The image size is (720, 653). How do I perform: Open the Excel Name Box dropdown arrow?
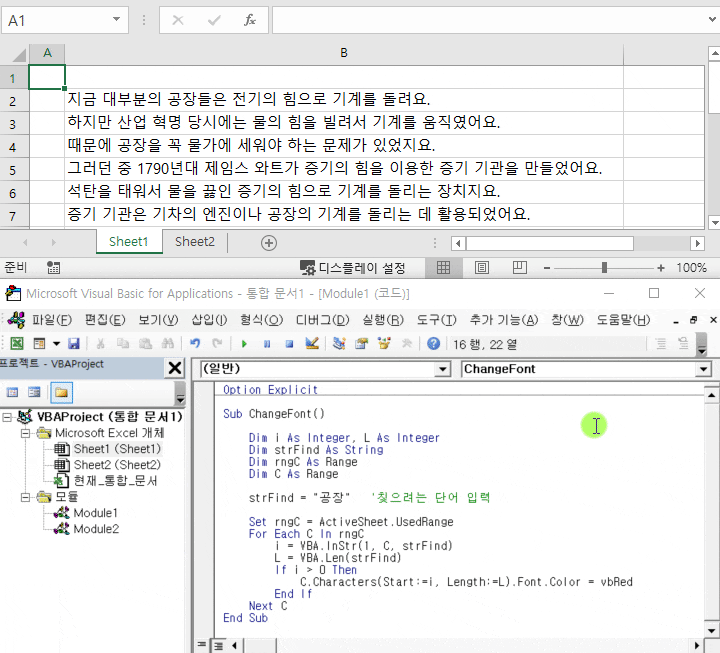[117, 19]
